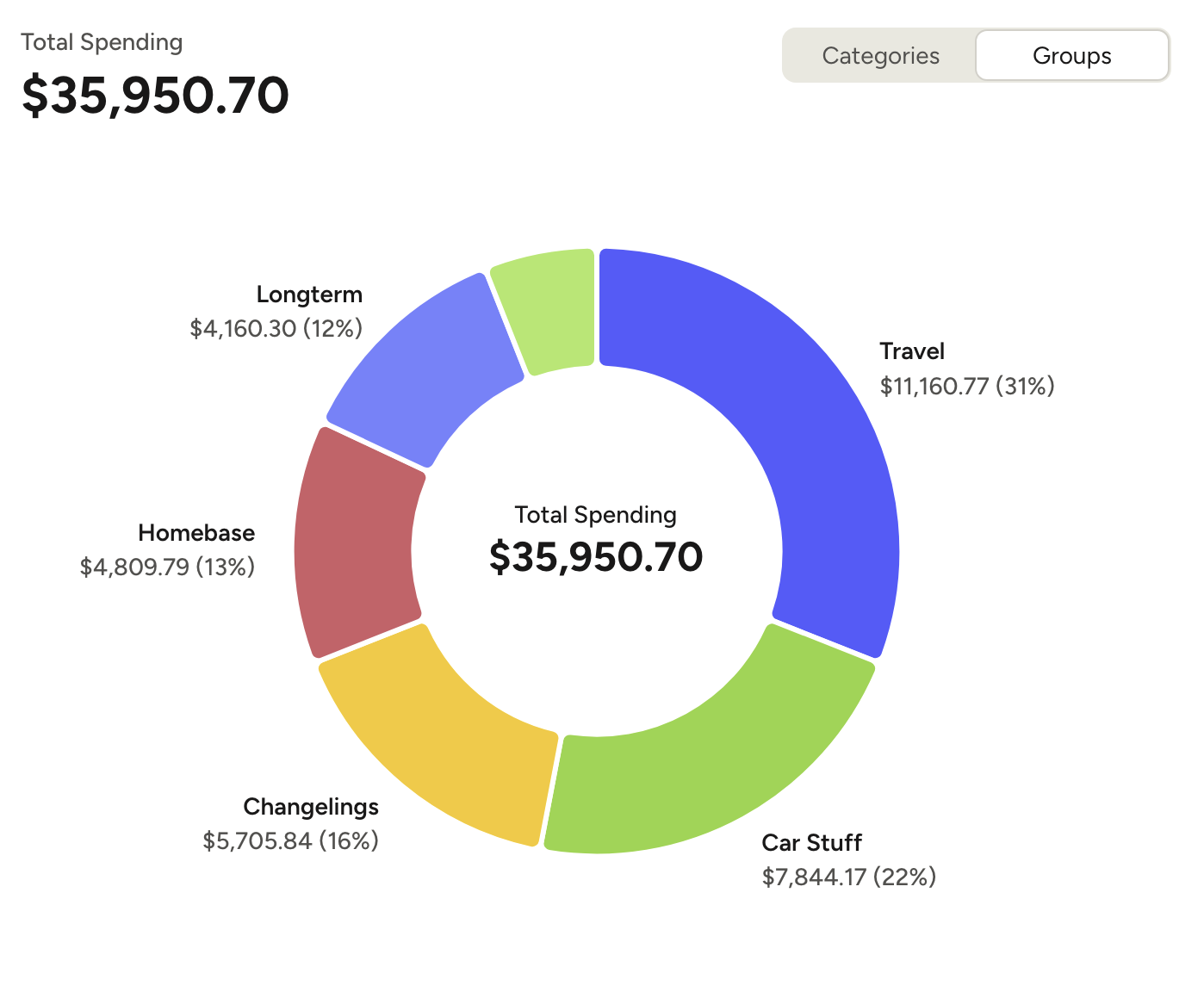Click the Travel group label
The height and width of the screenshot is (992, 1204).
tap(912, 351)
